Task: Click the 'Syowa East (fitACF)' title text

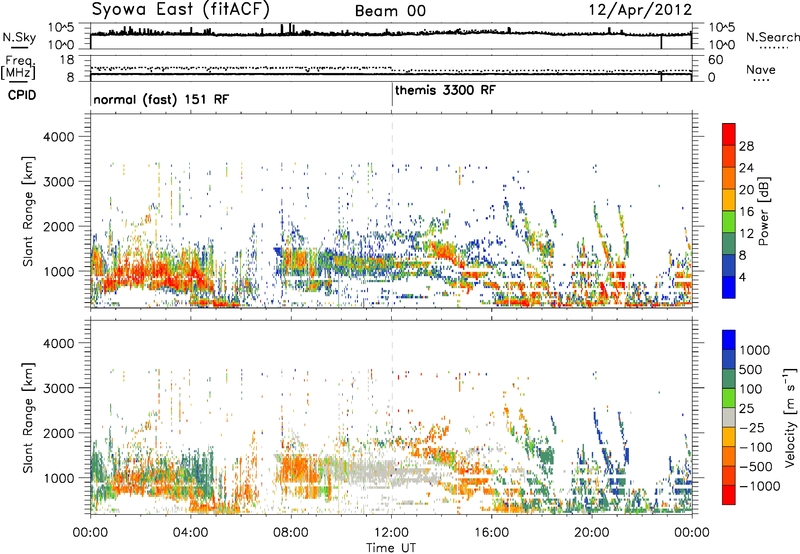Action: point(180,9)
